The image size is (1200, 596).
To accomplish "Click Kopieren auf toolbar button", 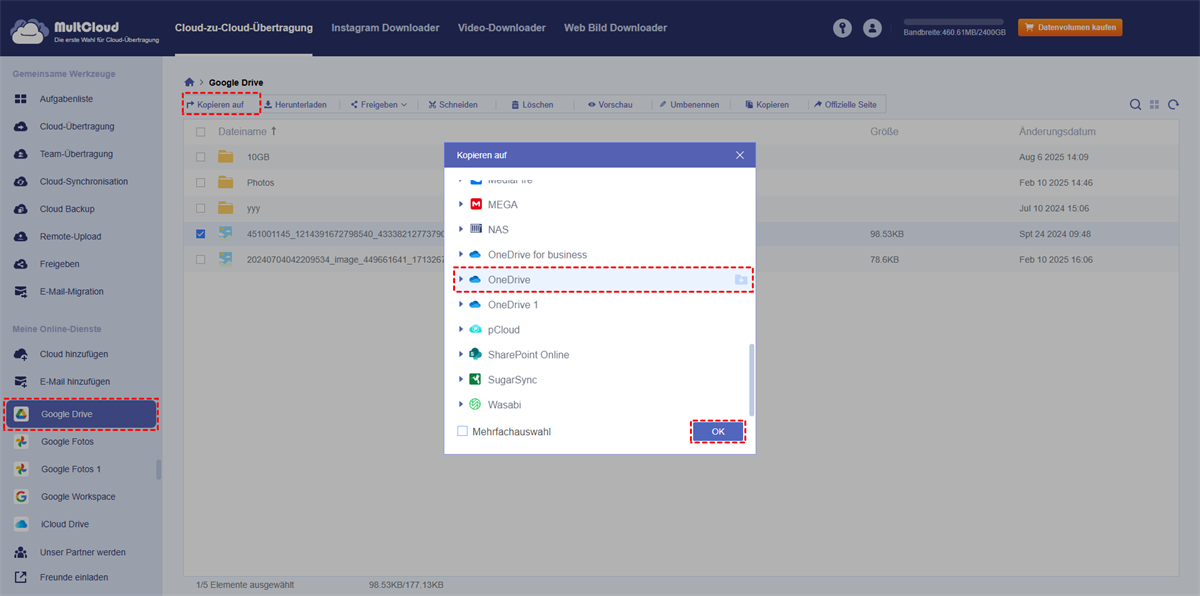I will click(x=221, y=104).
